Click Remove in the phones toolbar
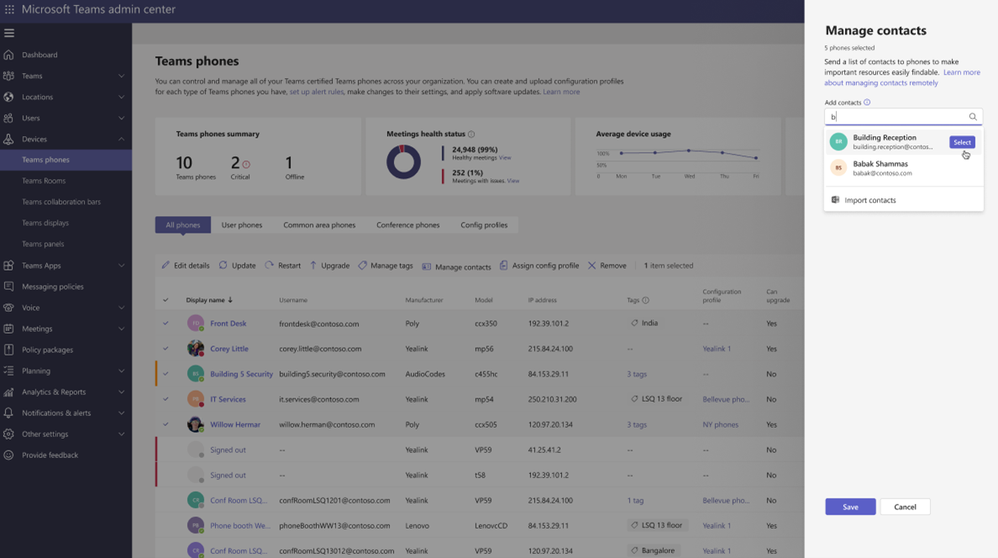The image size is (998, 558). pos(607,265)
